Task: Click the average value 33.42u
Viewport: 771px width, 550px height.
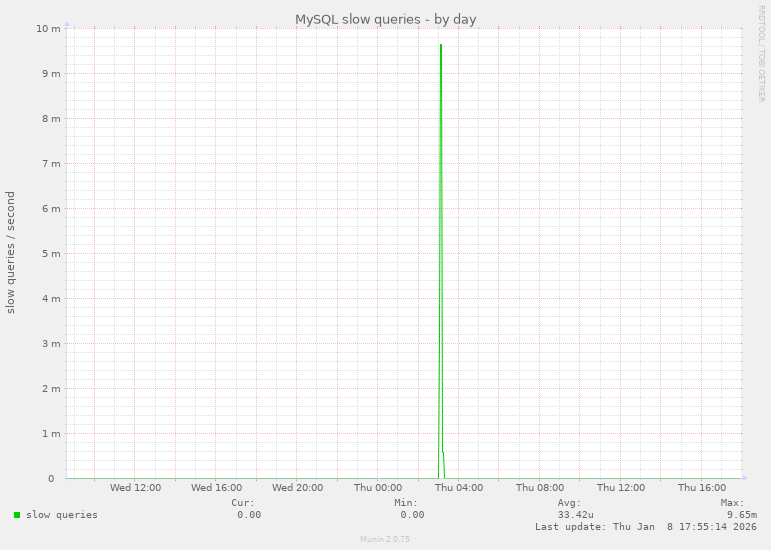Action: pyautogui.click(x=575, y=515)
